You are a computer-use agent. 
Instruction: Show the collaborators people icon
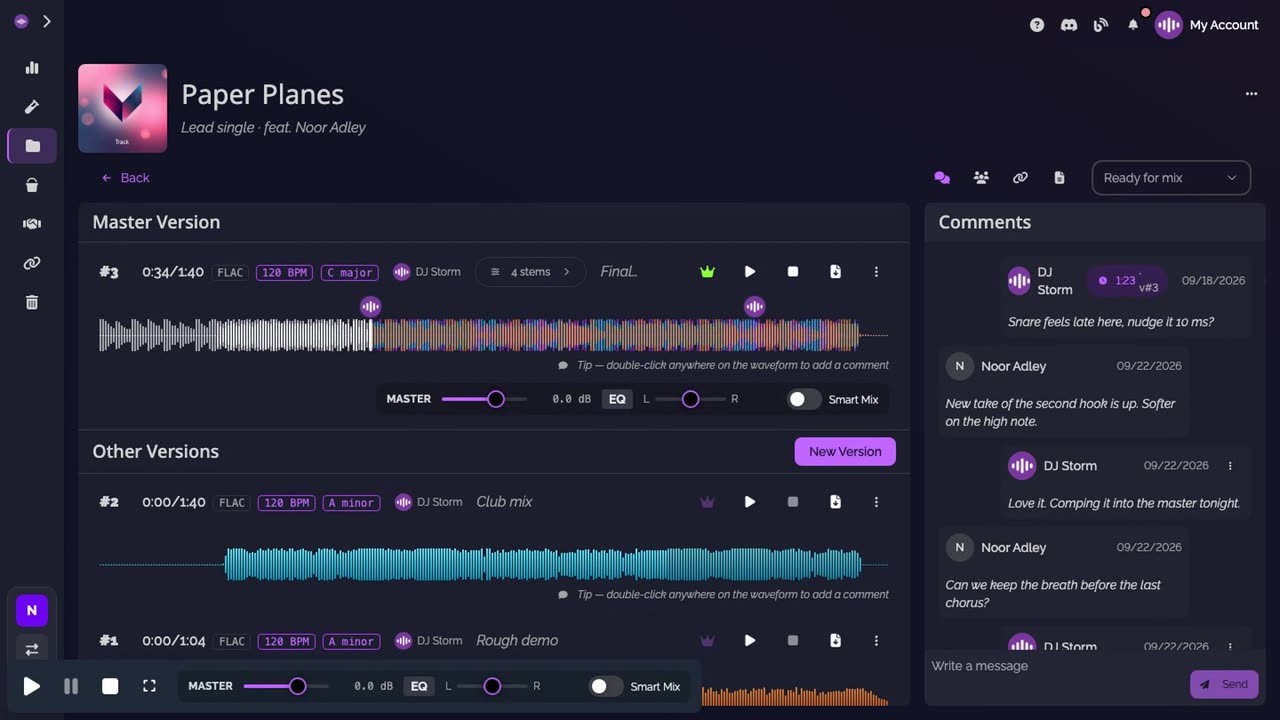(x=981, y=178)
